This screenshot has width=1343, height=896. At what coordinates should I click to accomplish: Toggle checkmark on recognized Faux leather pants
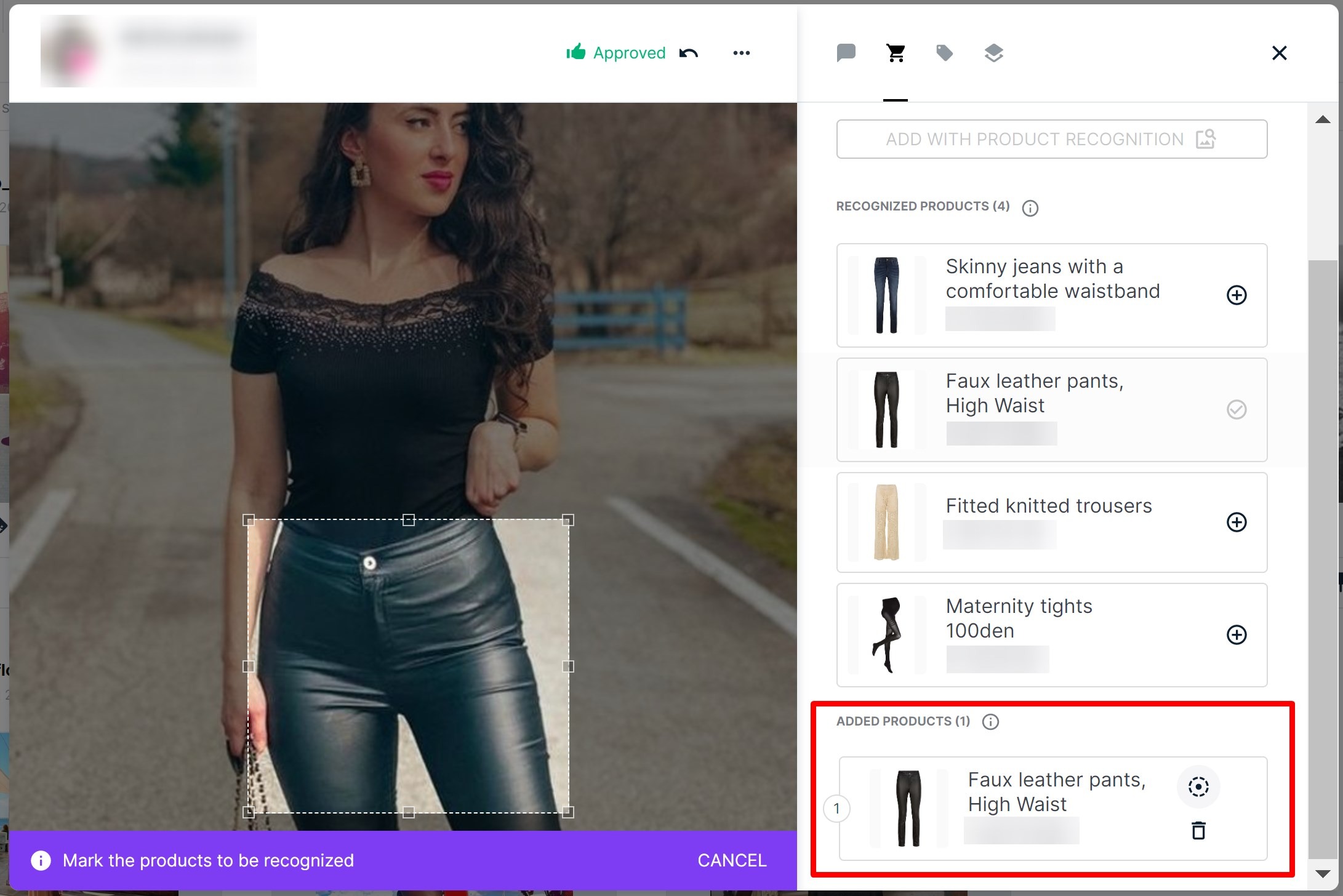click(1237, 409)
